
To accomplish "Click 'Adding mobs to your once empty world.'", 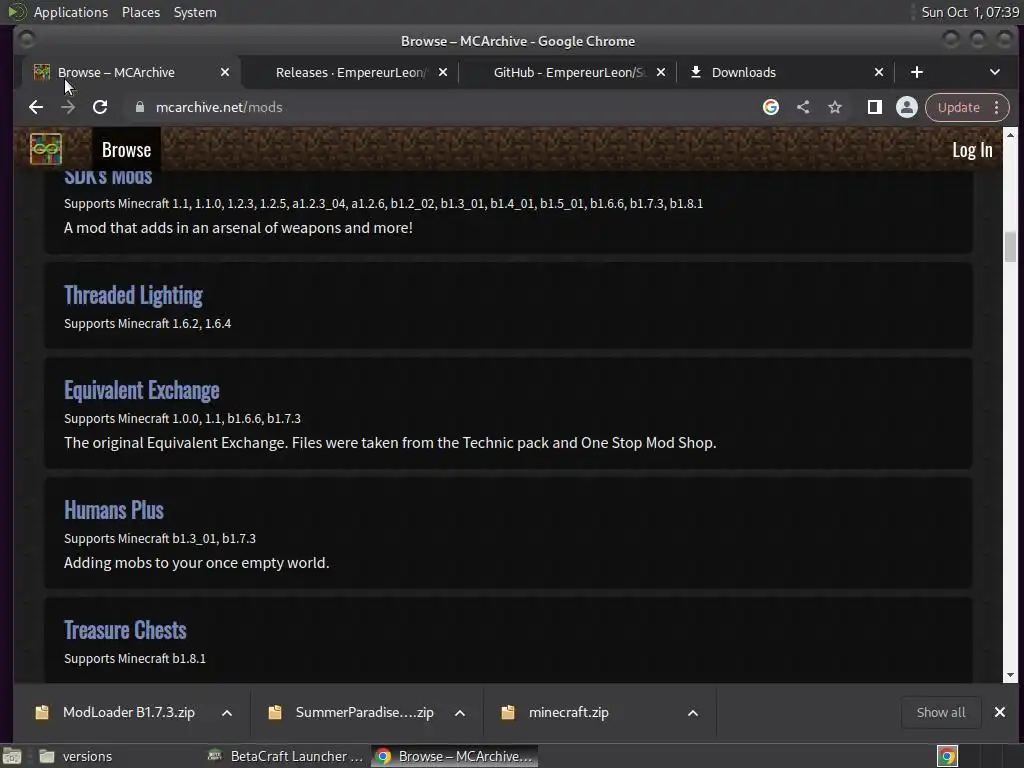I will click(x=197, y=563).
